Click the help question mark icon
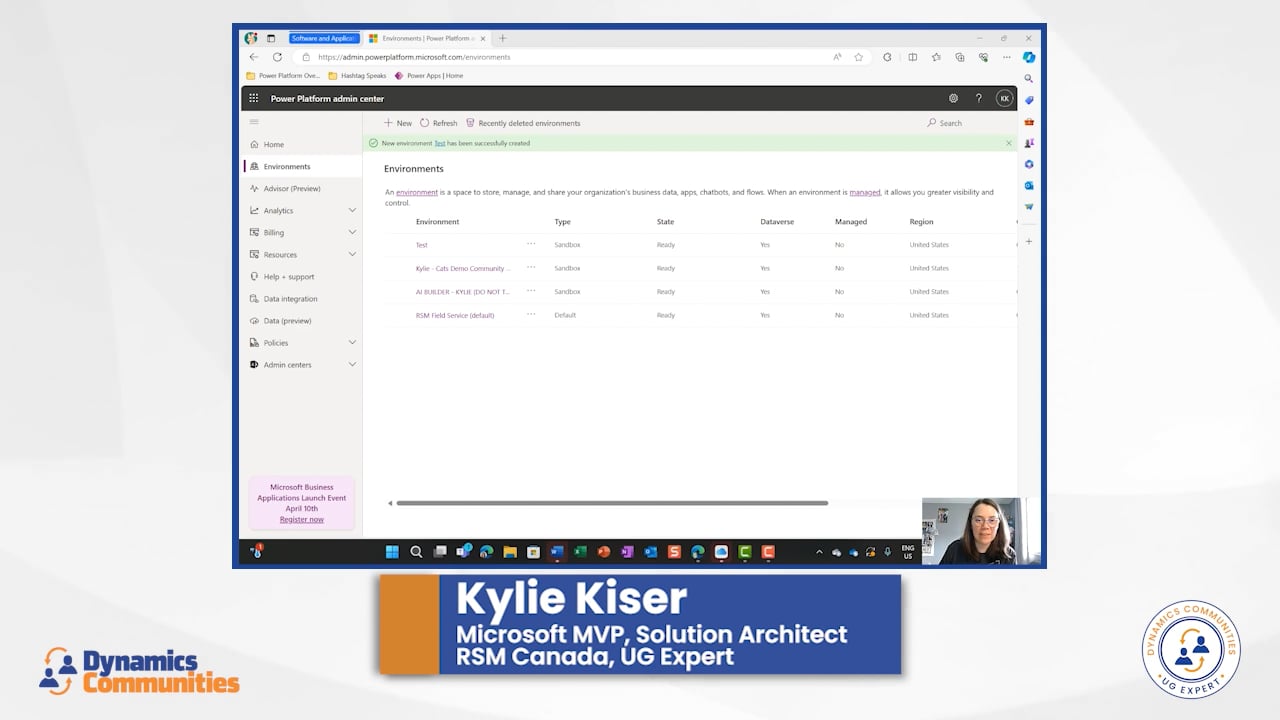Image resolution: width=1280 pixels, height=720 pixels. coord(978,98)
